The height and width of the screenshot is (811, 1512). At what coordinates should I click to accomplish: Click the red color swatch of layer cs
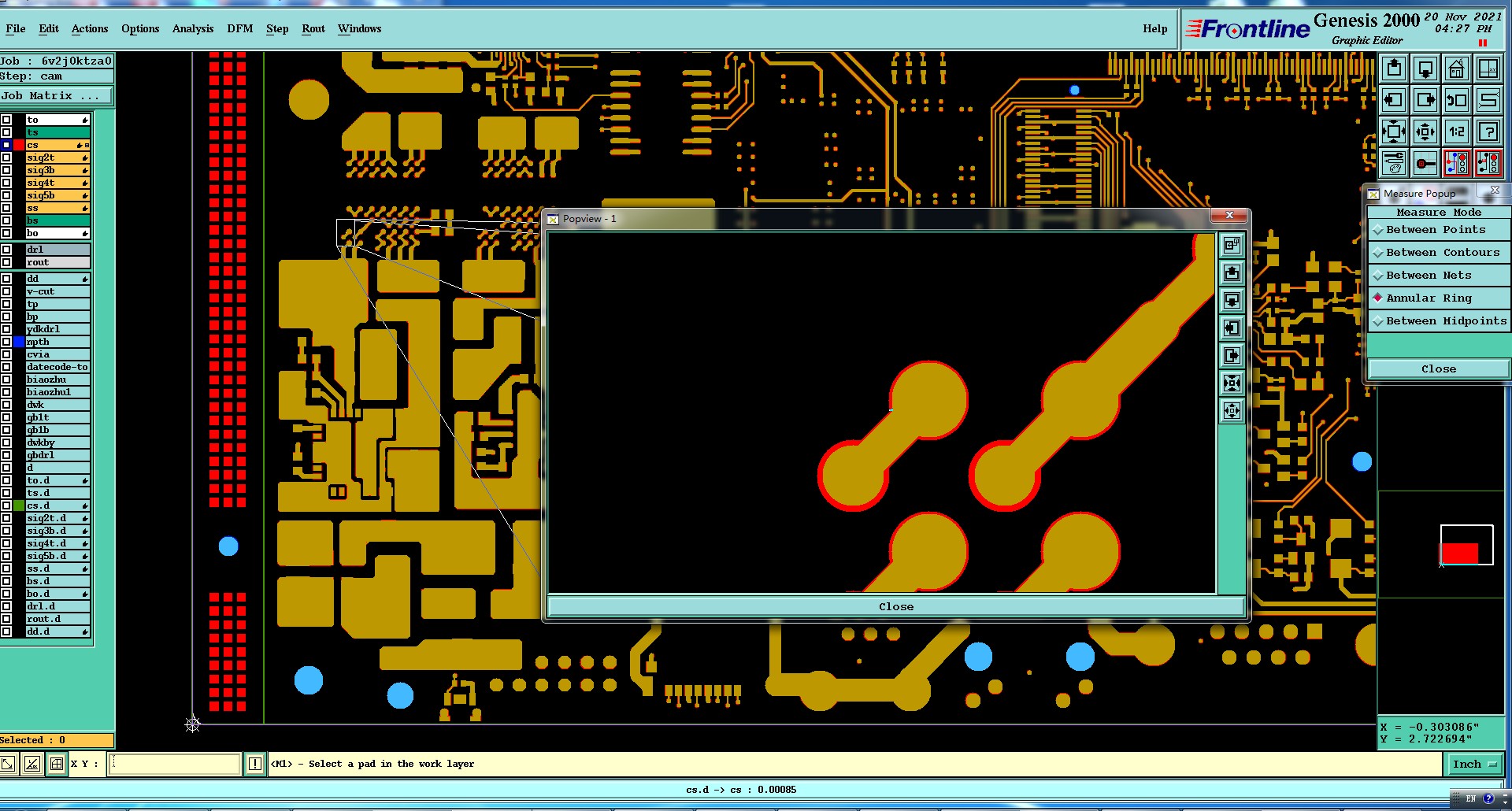tap(19, 145)
